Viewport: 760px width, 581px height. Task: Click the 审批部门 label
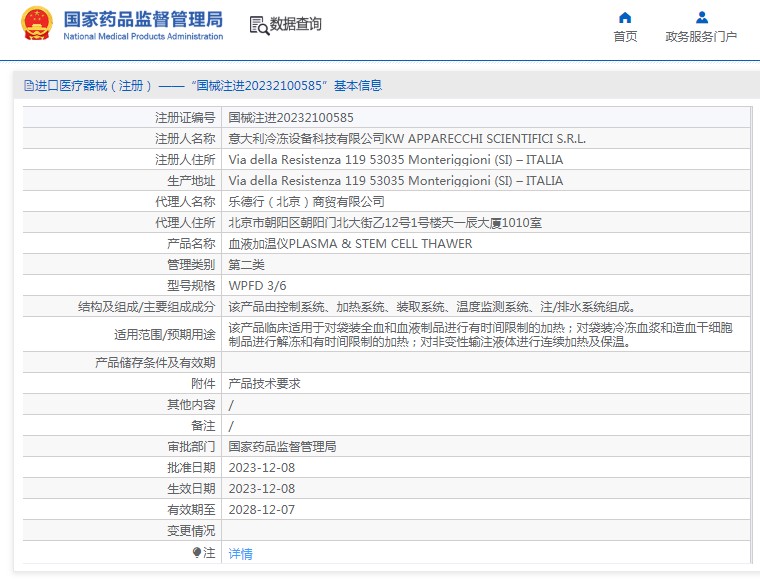click(x=191, y=447)
